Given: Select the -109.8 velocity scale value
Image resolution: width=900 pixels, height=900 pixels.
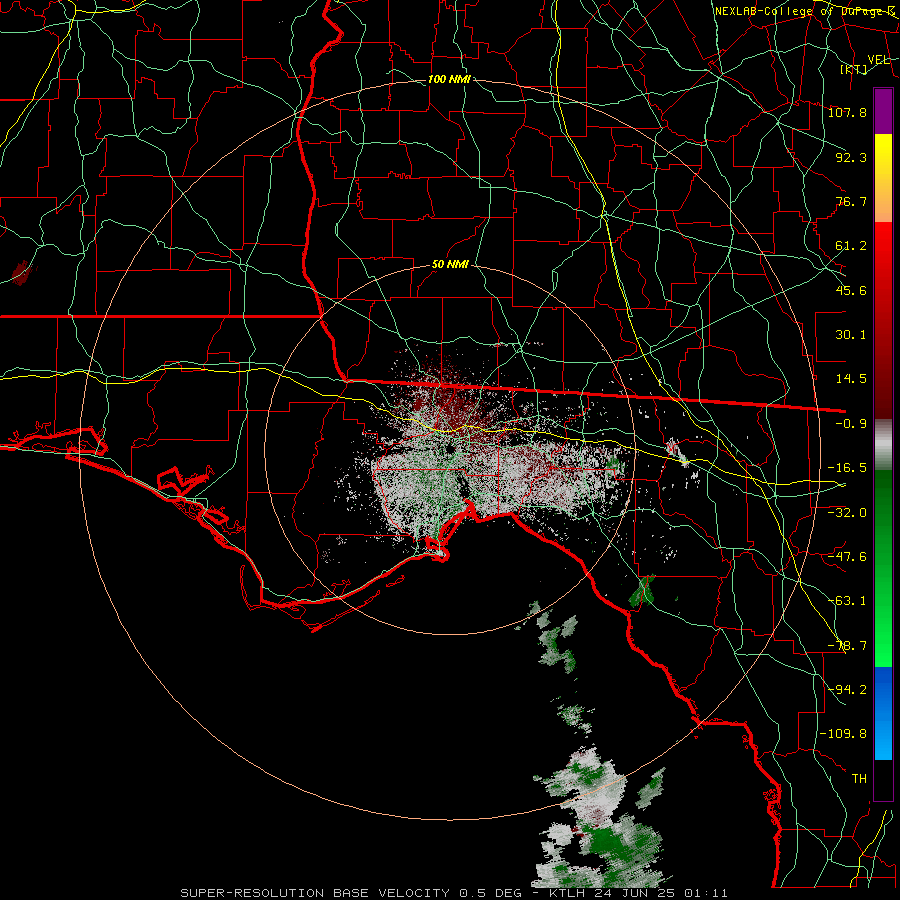Looking at the screenshot, I should pyautogui.click(x=843, y=734).
